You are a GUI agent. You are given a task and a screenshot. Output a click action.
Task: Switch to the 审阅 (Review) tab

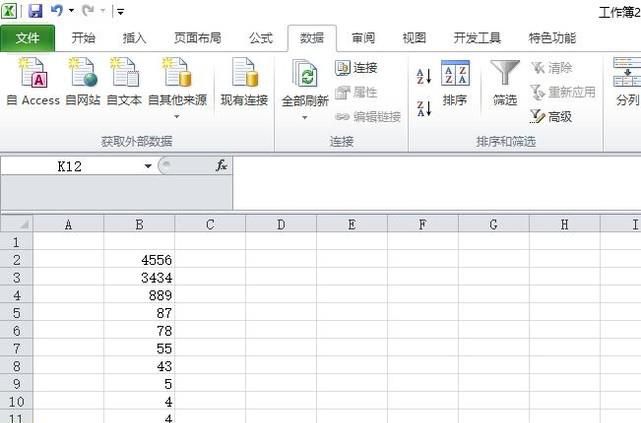pos(363,38)
